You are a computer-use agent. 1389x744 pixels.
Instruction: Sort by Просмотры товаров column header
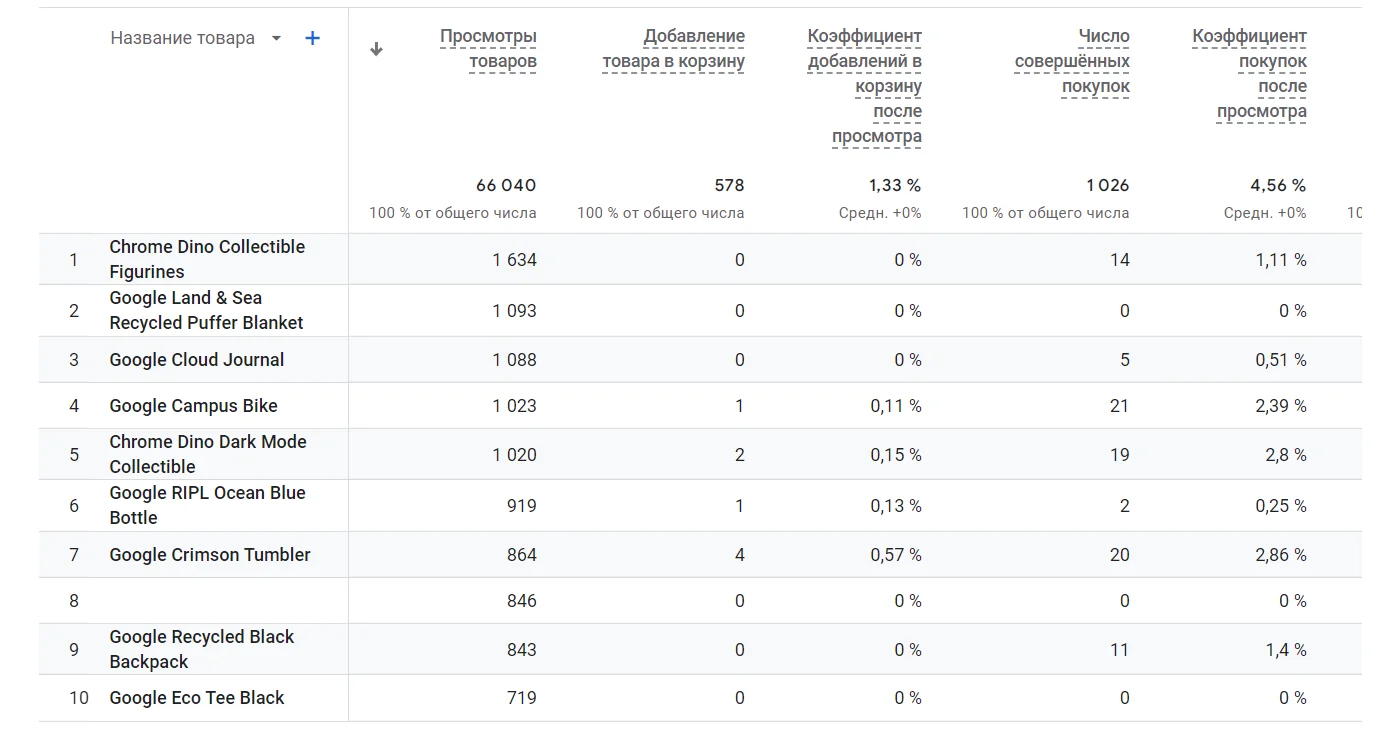click(488, 49)
